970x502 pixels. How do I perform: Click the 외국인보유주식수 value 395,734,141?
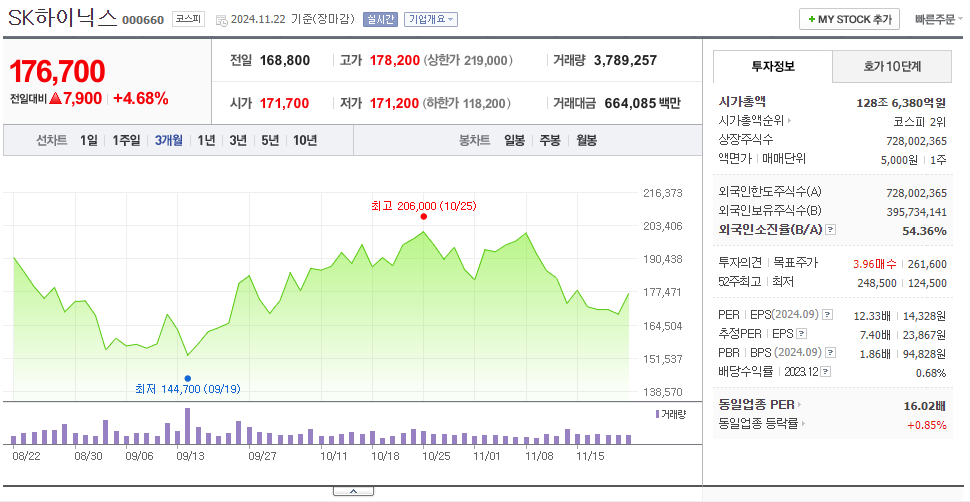(x=916, y=212)
